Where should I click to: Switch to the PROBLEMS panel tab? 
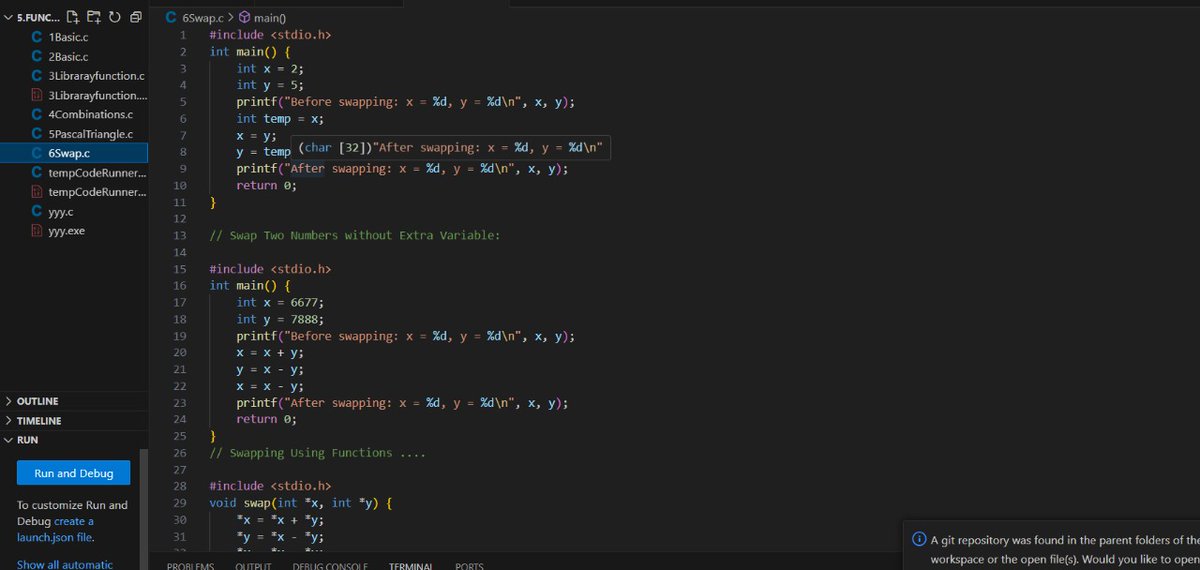coord(190,566)
